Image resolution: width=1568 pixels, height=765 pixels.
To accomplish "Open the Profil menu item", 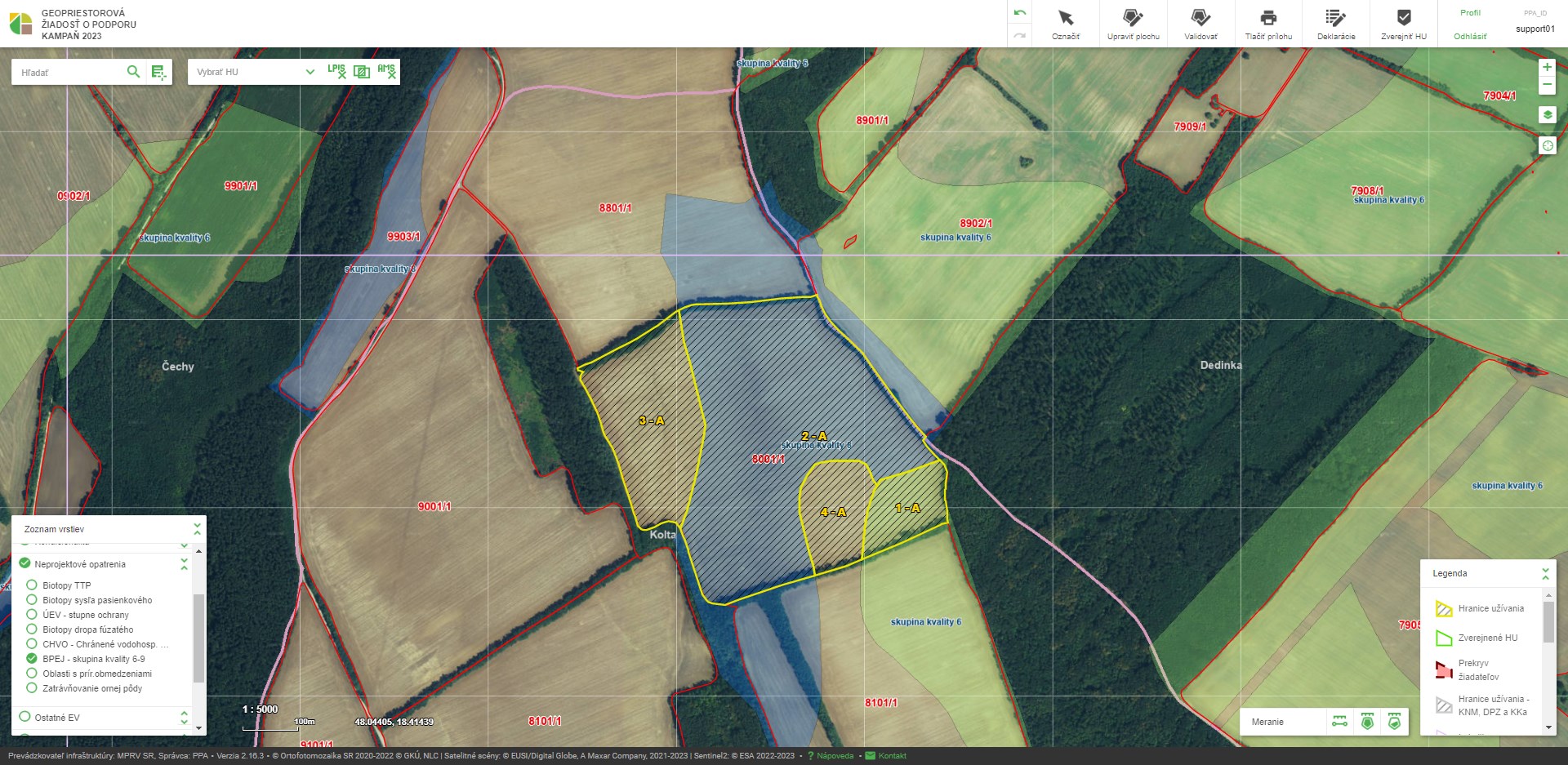I will click(1470, 13).
